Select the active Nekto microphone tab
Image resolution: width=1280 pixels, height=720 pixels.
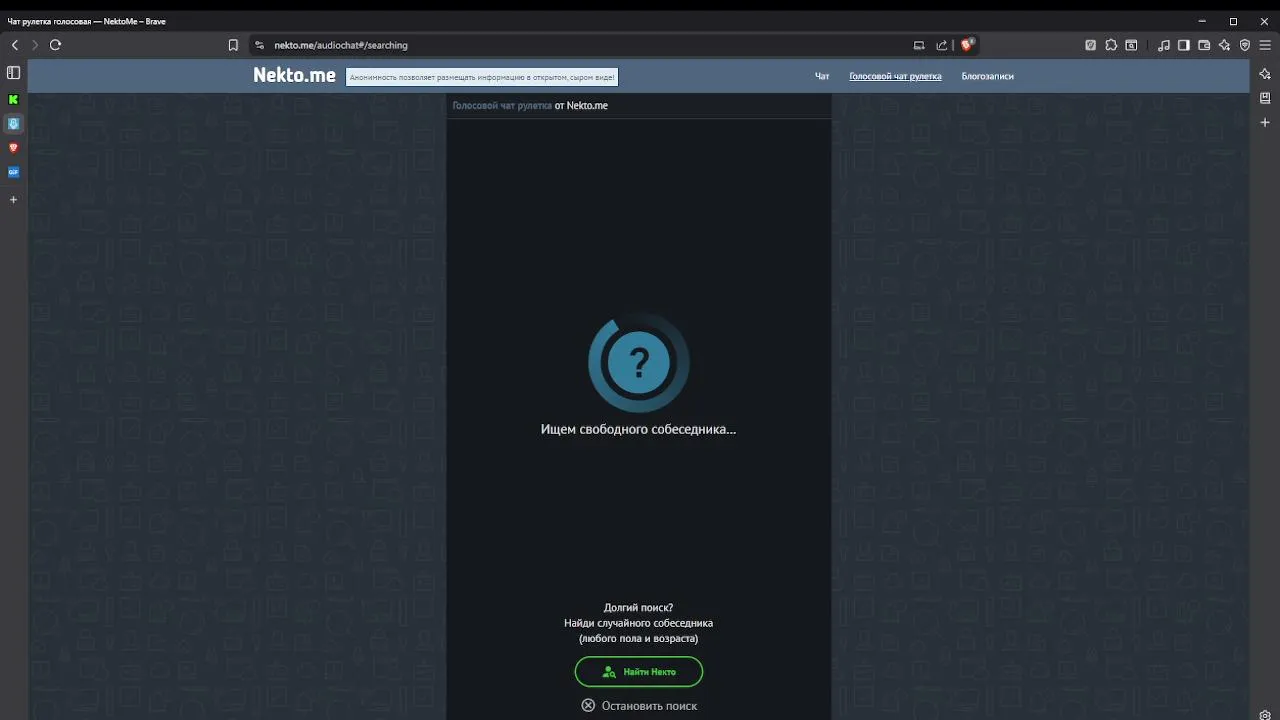click(x=13, y=123)
